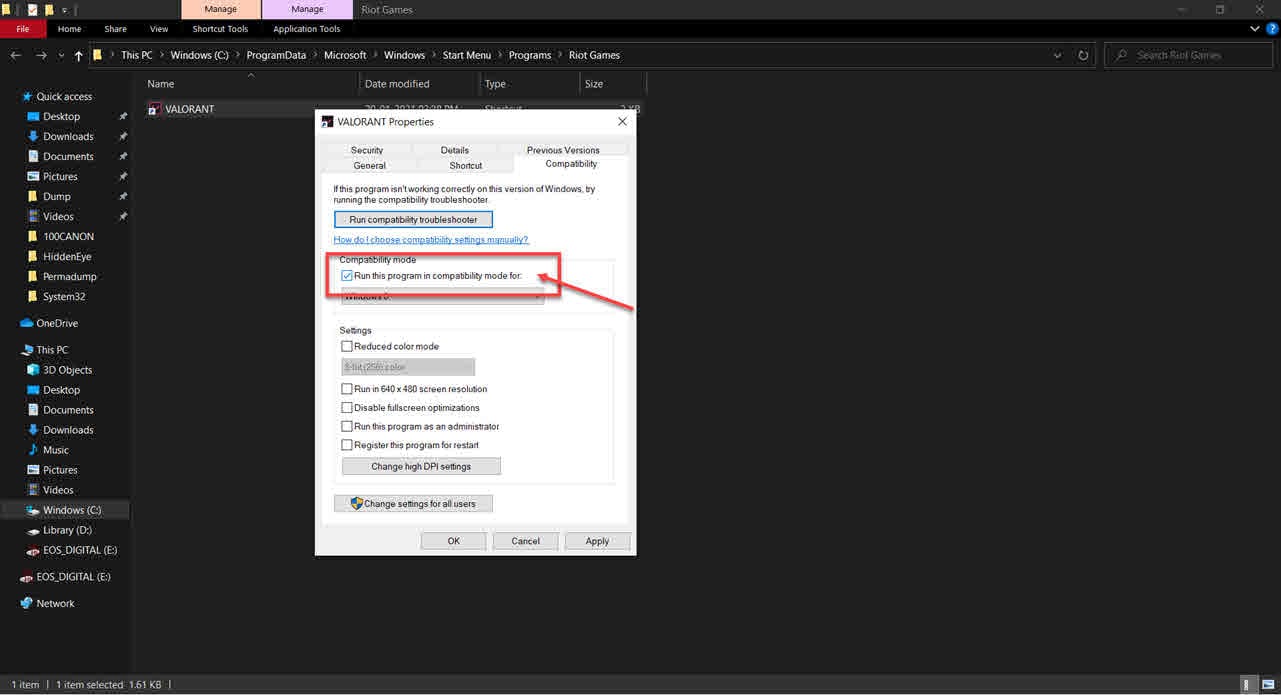
Task: Go up one folder level
Action: [79, 56]
